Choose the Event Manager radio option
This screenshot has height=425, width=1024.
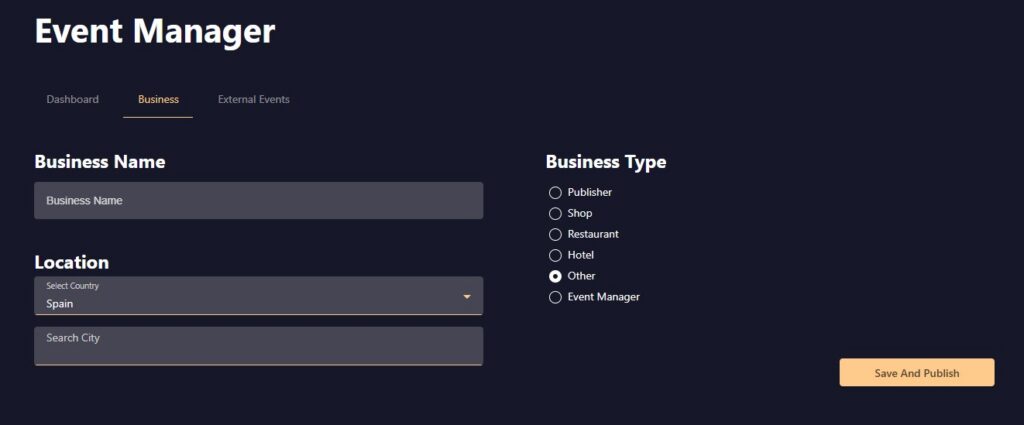click(556, 297)
